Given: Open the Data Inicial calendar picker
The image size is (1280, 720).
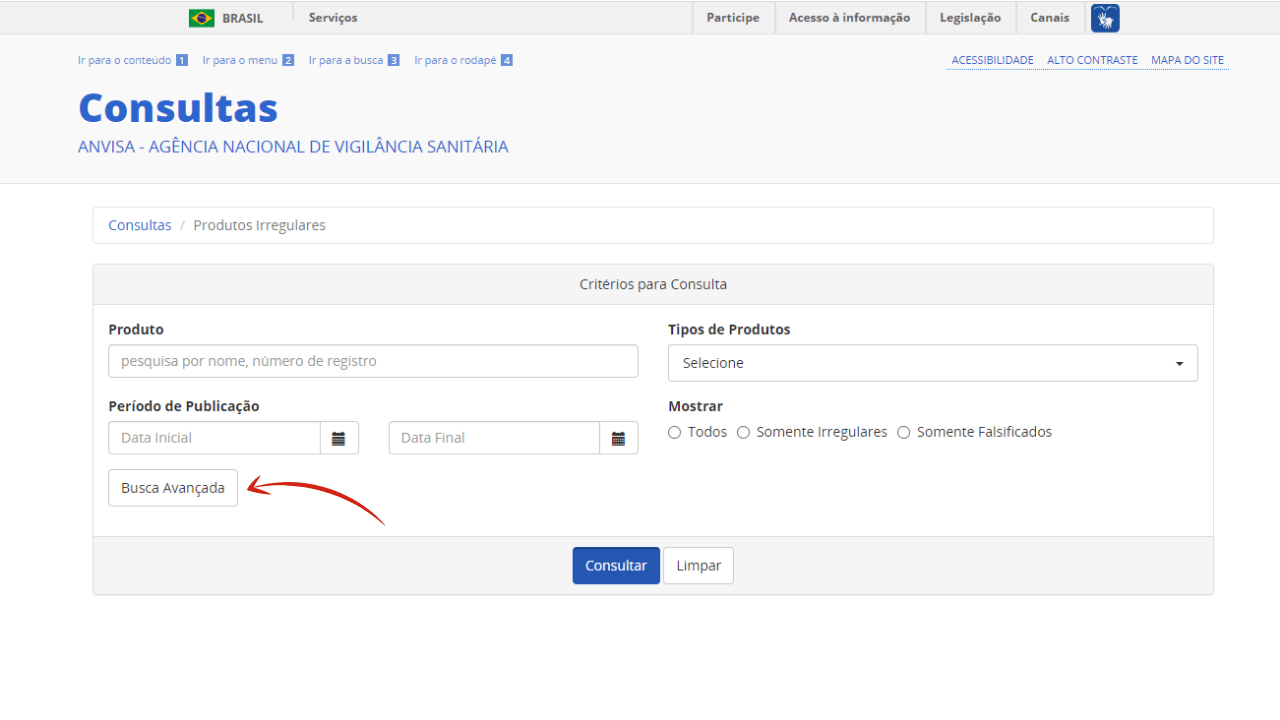Looking at the screenshot, I should [x=338, y=437].
